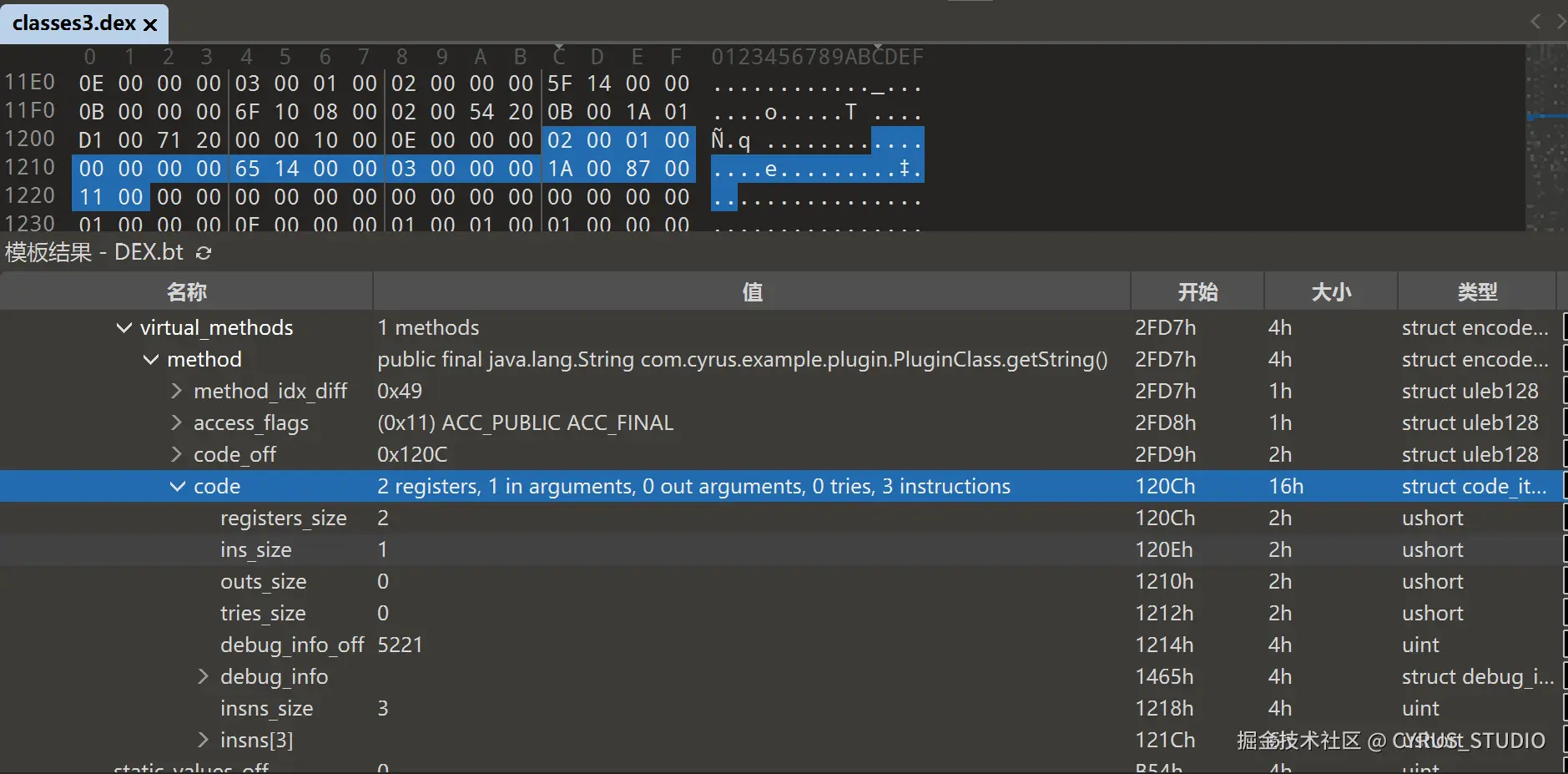Image resolution: width=1568 pixels, height=774 pixels.
Task: Click the 模板结果 - DEX.bt panel title
Action: click(x=94, y=252)
